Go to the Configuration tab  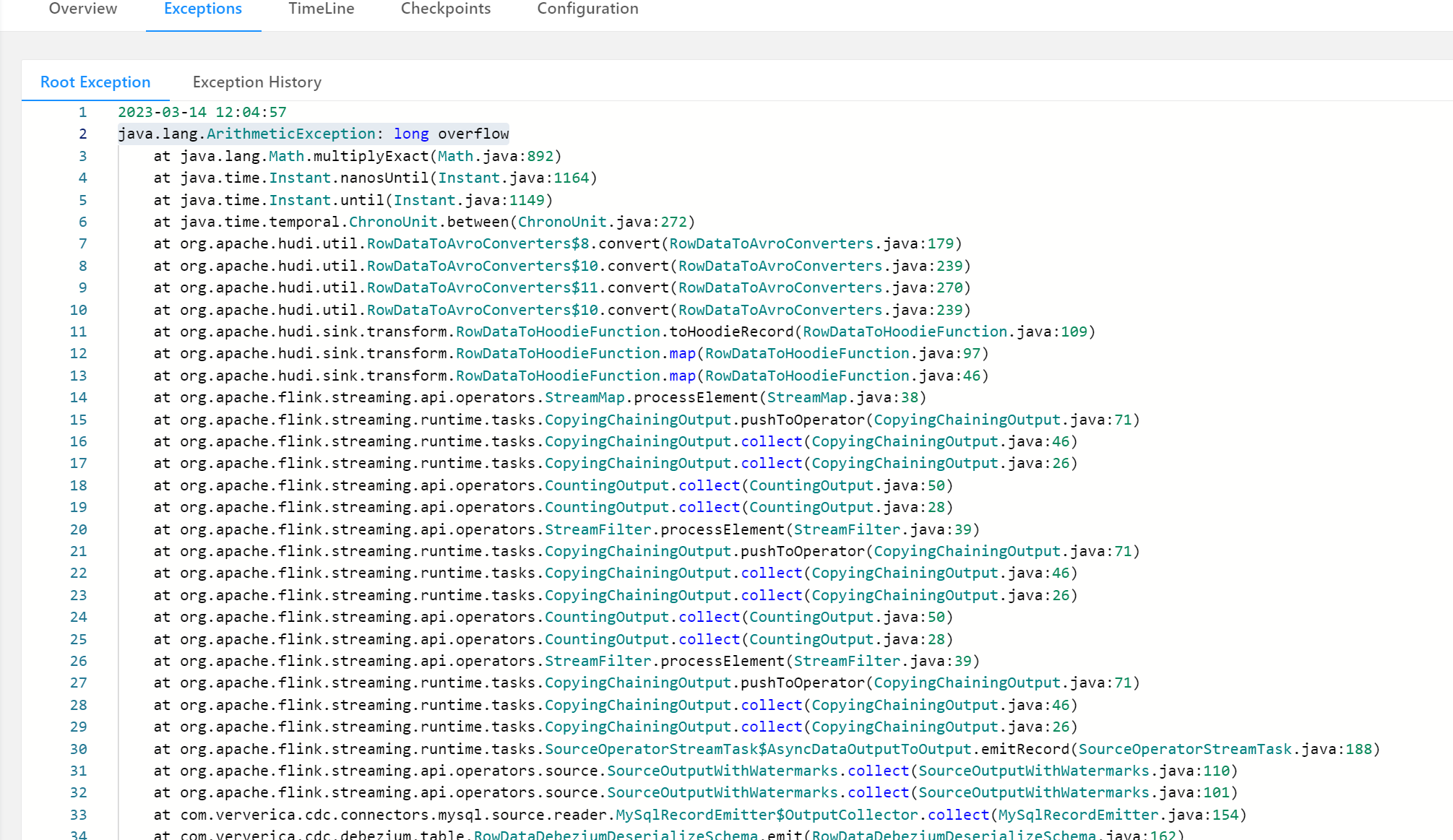pyautogui.click(x=587, y=9)
